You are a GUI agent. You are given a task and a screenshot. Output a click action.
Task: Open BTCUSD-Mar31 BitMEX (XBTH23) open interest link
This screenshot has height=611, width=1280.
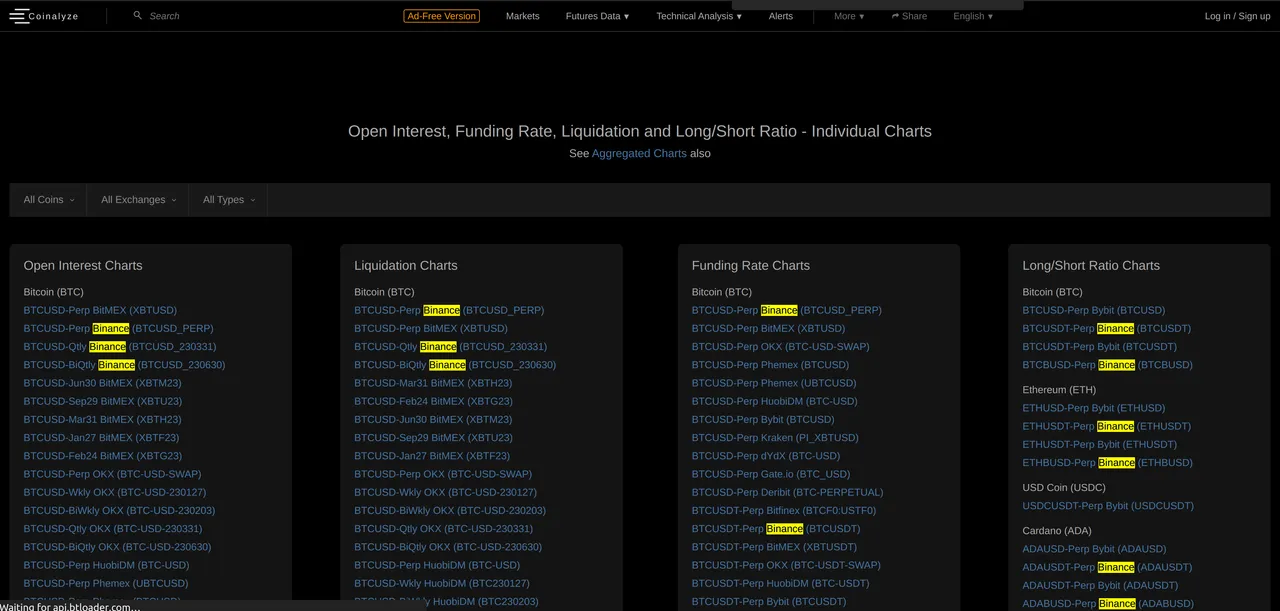pyautogui.click(x=103, y=419)
